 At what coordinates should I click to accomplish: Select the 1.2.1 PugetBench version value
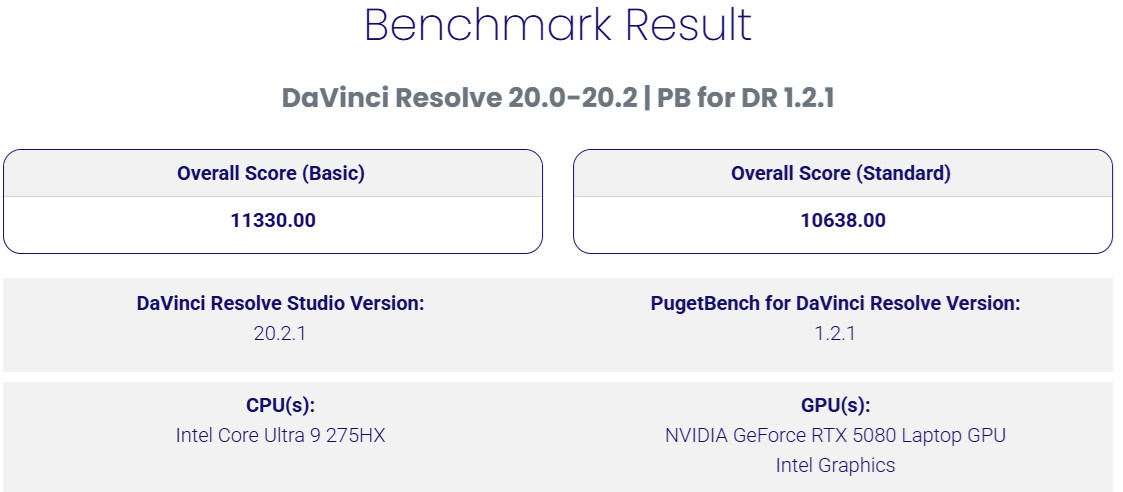pos(835,333)
